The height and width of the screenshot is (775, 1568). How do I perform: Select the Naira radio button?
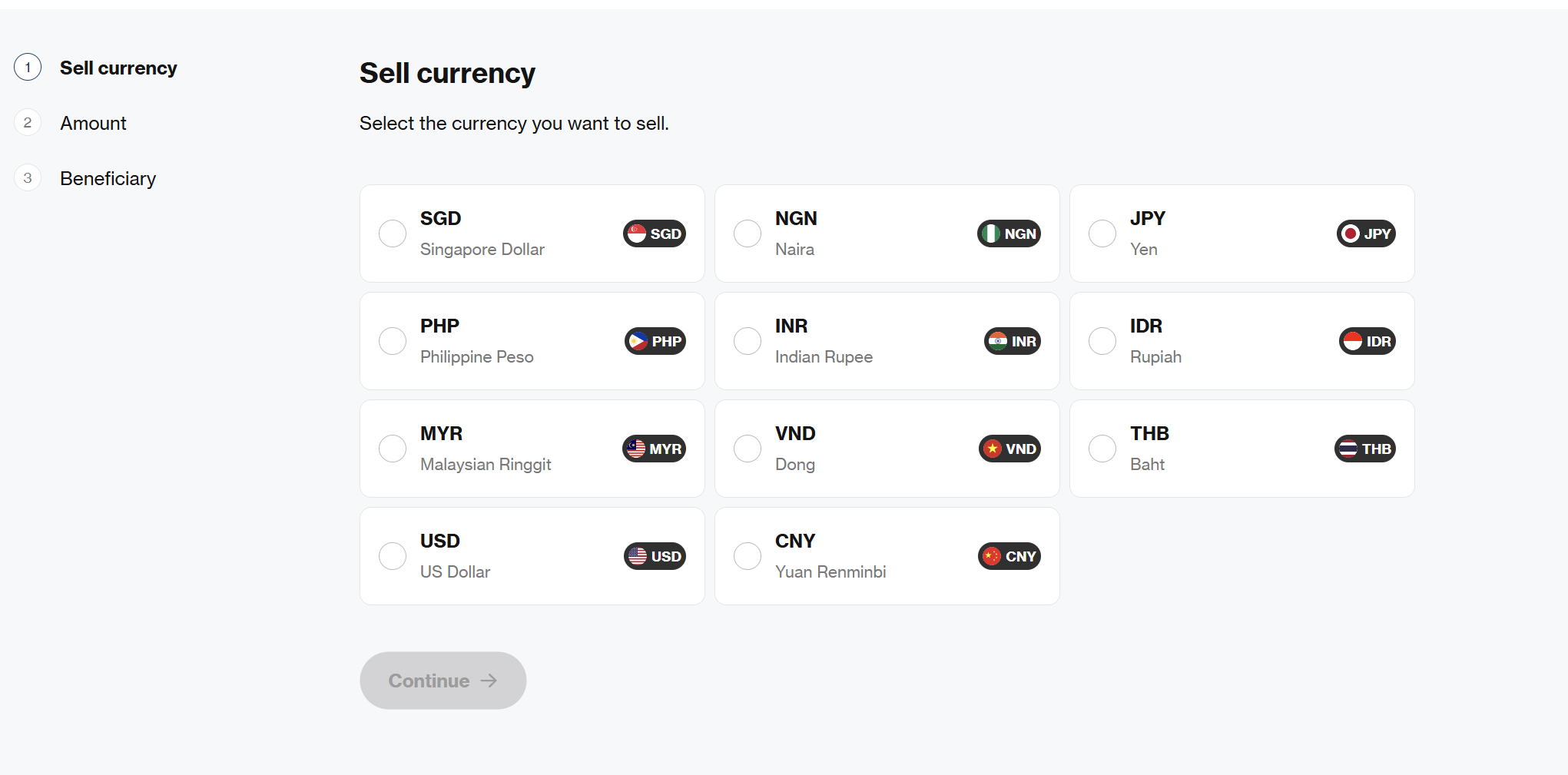coord(748,233)
